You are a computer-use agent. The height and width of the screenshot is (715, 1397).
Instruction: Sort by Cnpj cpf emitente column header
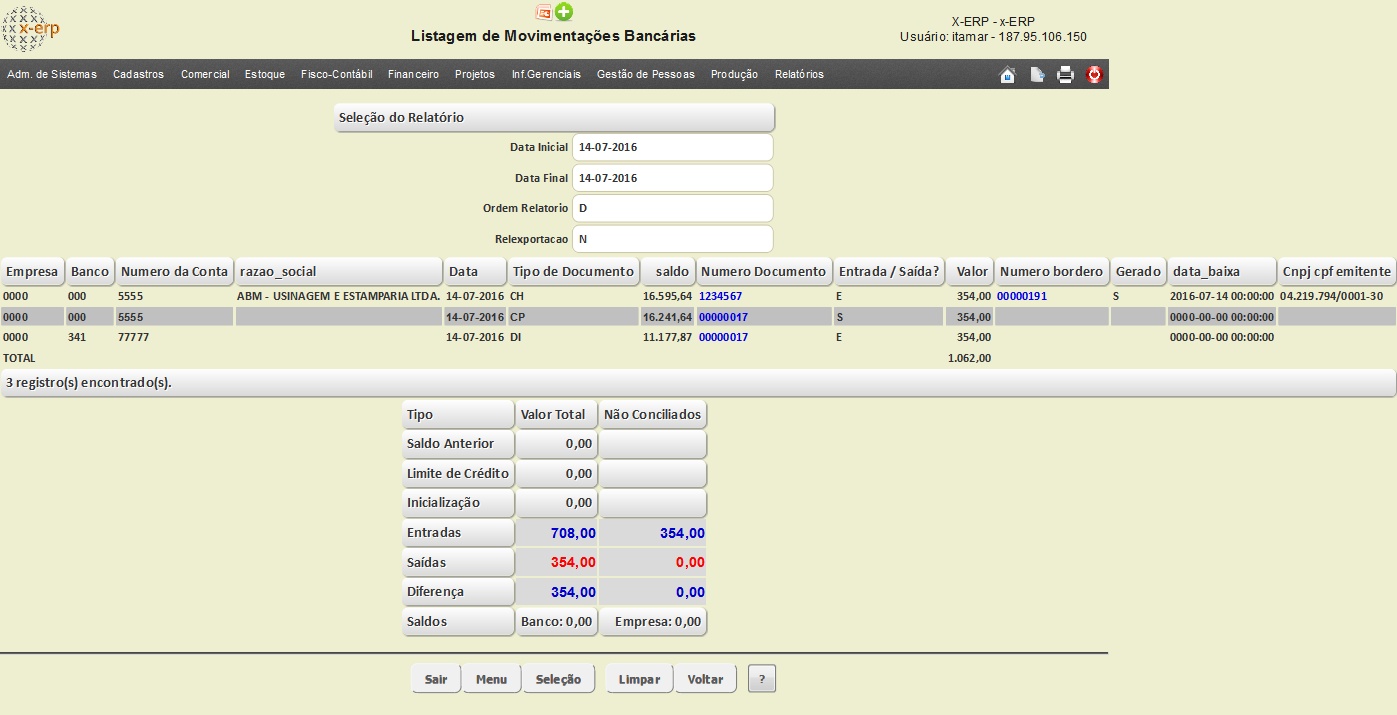click(x=1338, y=271)
